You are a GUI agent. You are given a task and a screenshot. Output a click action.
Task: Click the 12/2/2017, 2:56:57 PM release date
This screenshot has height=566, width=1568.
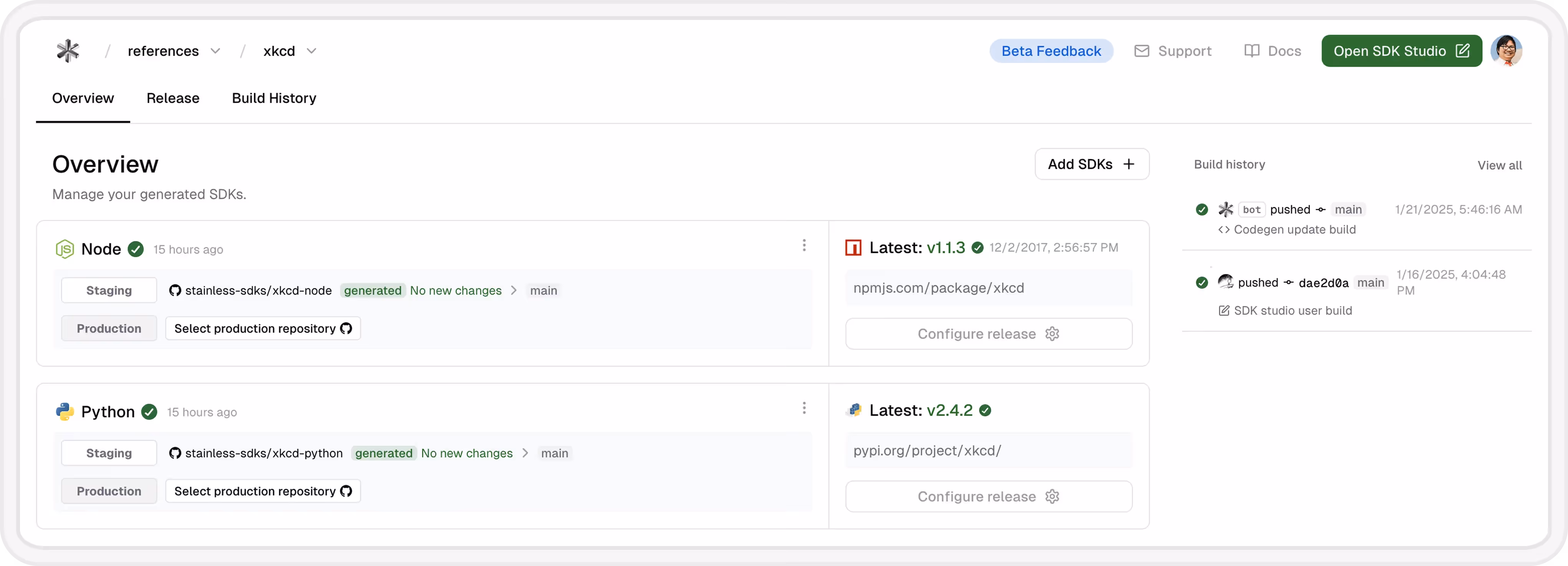pos(1054,248)
